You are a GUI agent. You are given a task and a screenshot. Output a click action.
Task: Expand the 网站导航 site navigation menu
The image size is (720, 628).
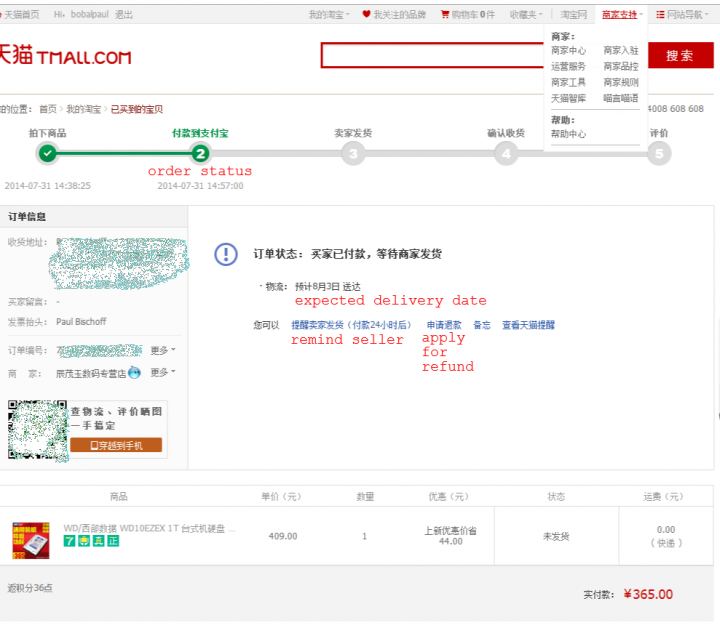pyautogui.click(x=685, y=15)
